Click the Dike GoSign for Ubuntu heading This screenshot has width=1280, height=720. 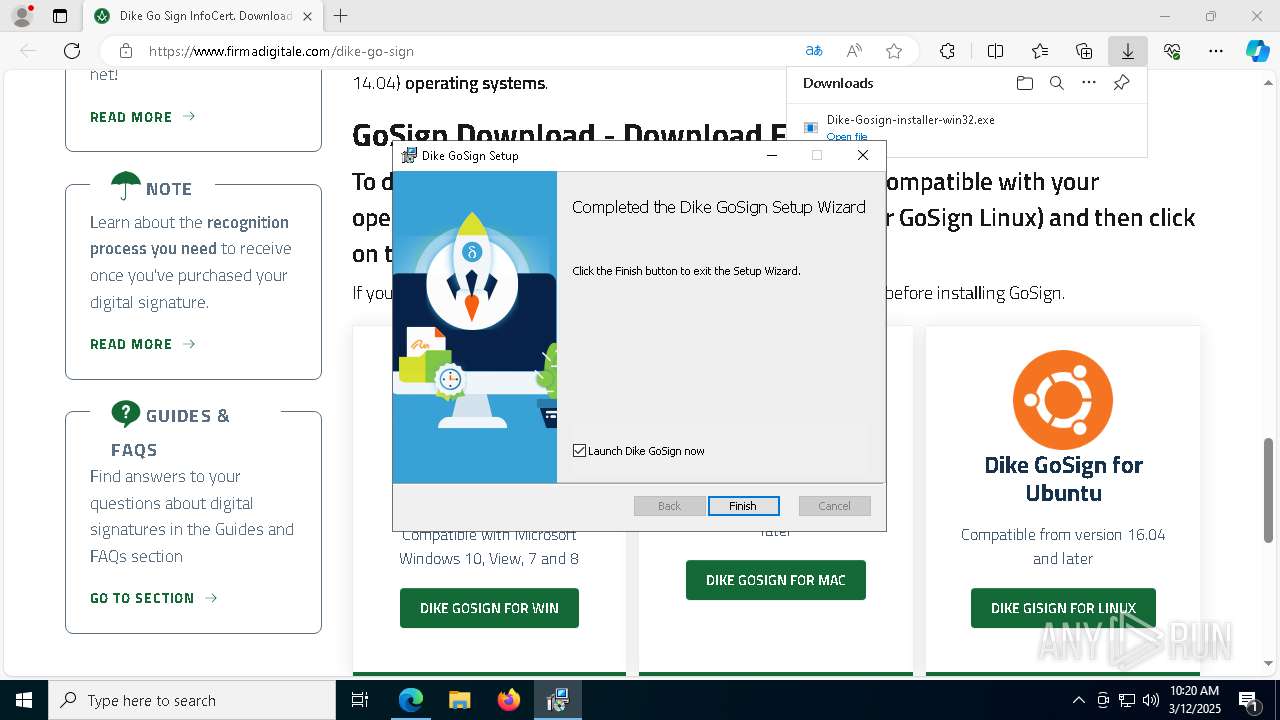point(1063,479)
